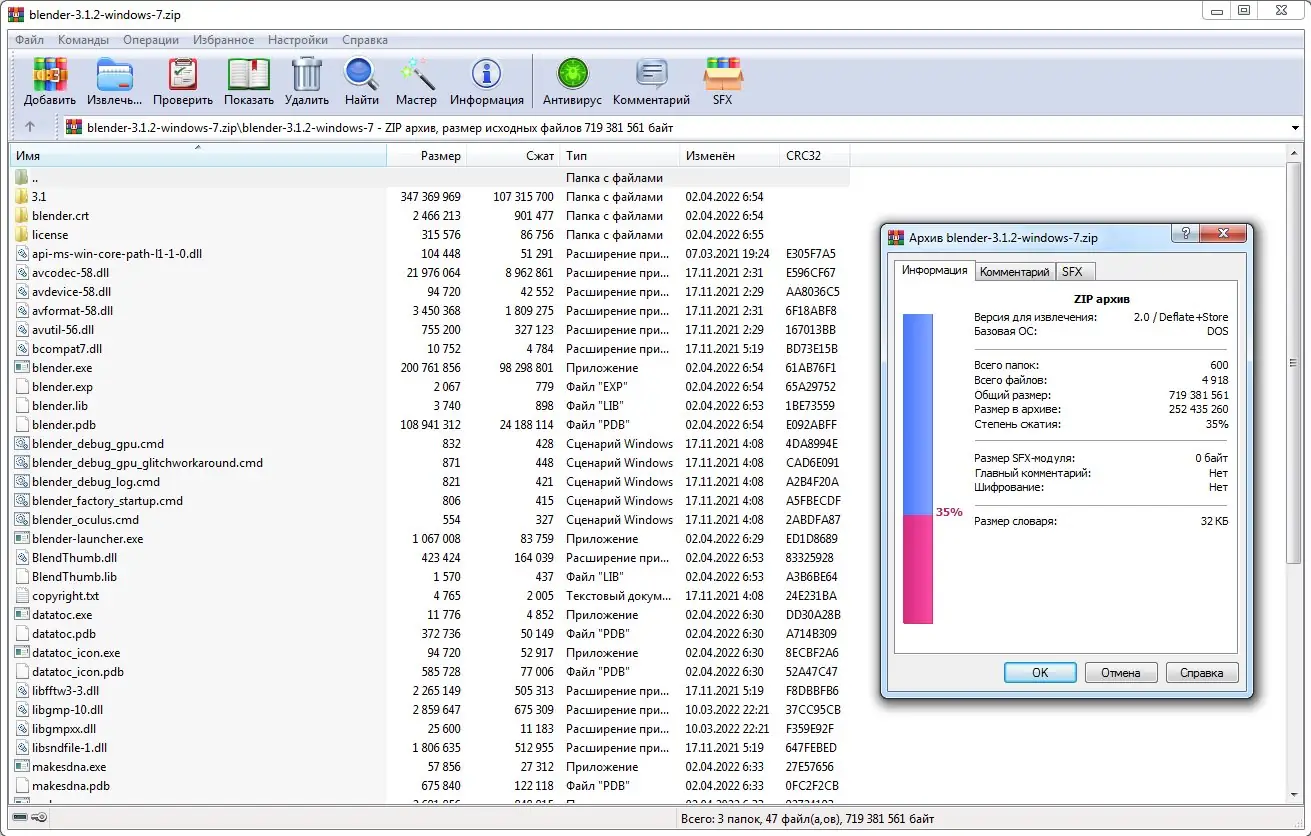
Task: Click the Extract (Извлечь) toolbar icon
Action: coord(114,82)
